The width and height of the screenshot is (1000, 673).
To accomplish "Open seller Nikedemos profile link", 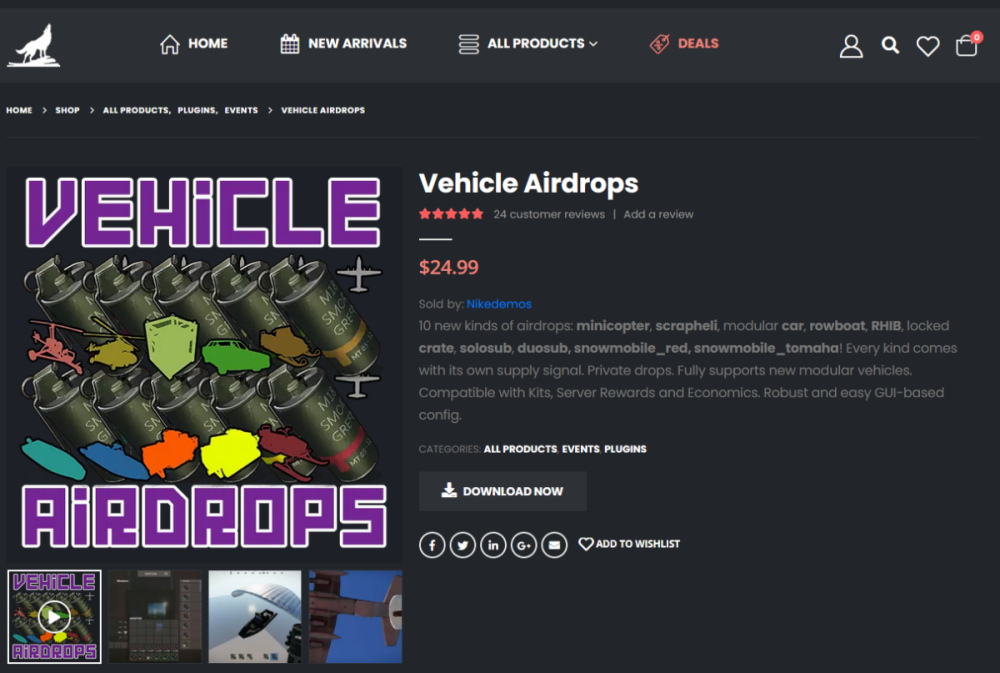I will (x=499, y=304).
